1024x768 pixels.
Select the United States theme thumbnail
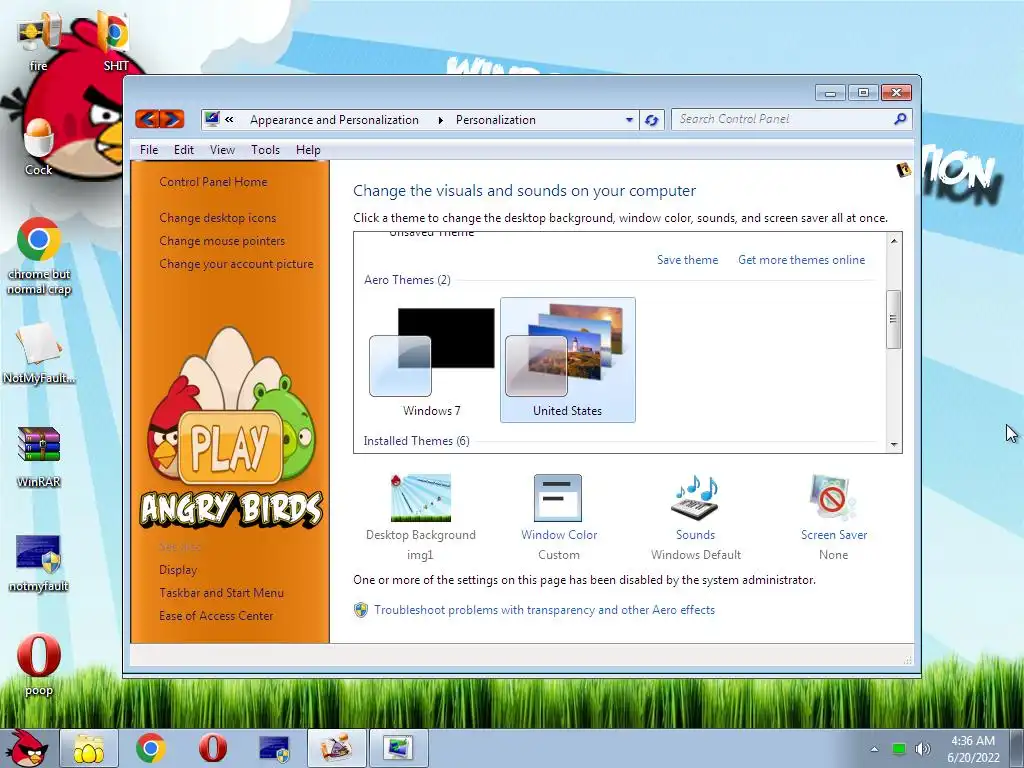(568, 360)
